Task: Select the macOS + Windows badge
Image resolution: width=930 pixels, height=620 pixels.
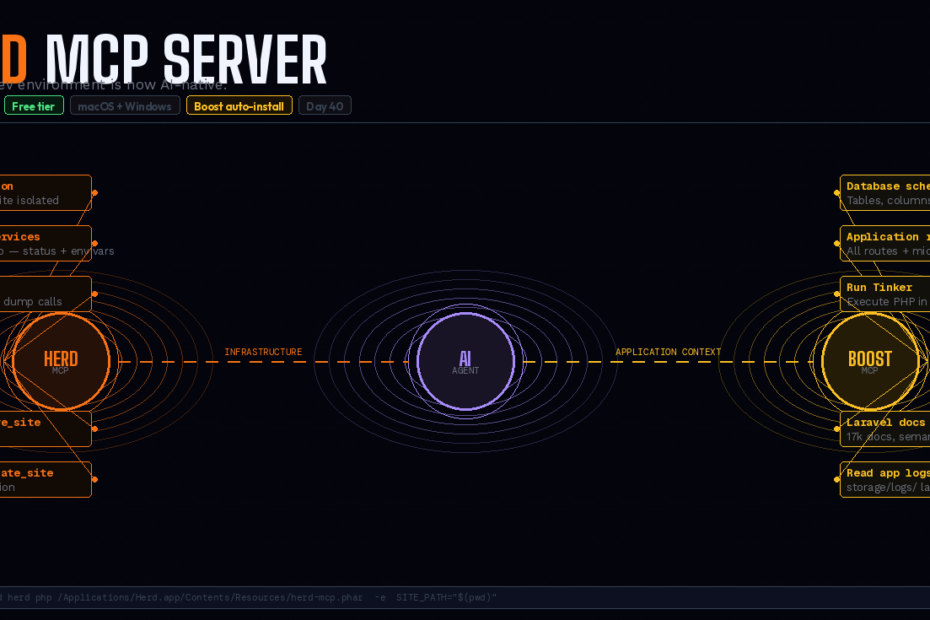Action: click(125, 106)
